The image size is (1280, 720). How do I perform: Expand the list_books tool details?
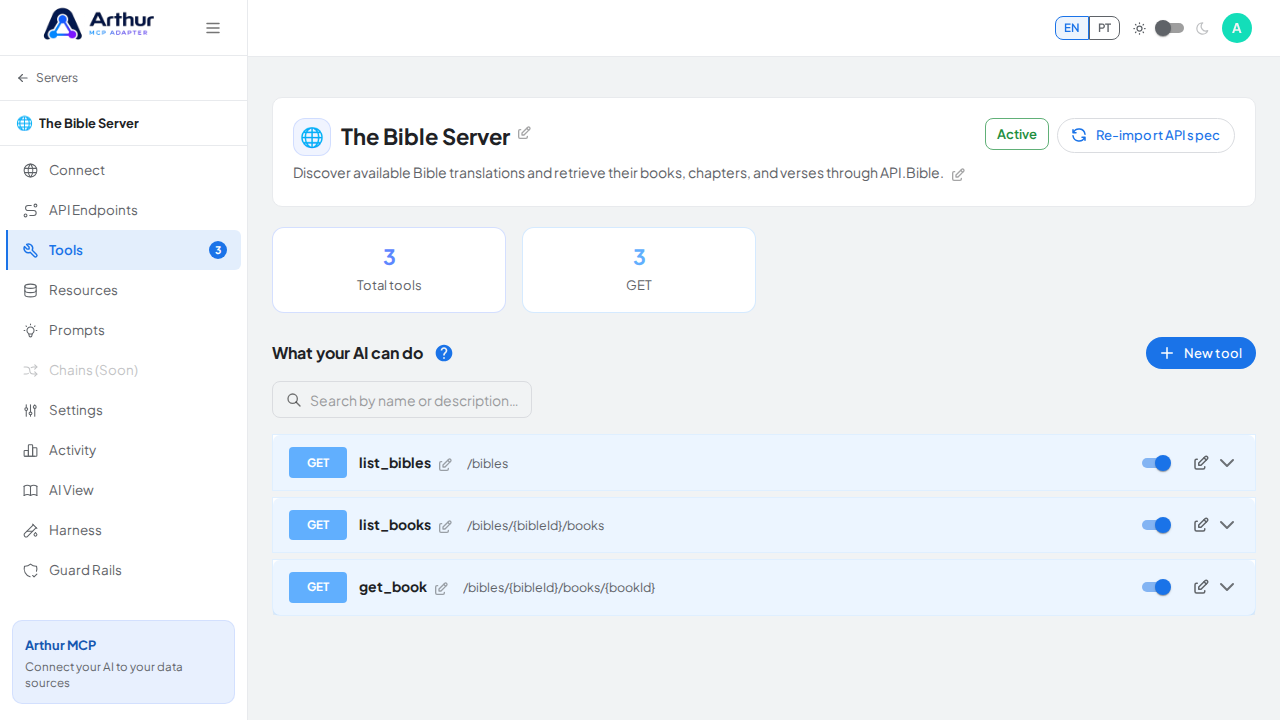pyautogui.click(x=1227, y=525)
